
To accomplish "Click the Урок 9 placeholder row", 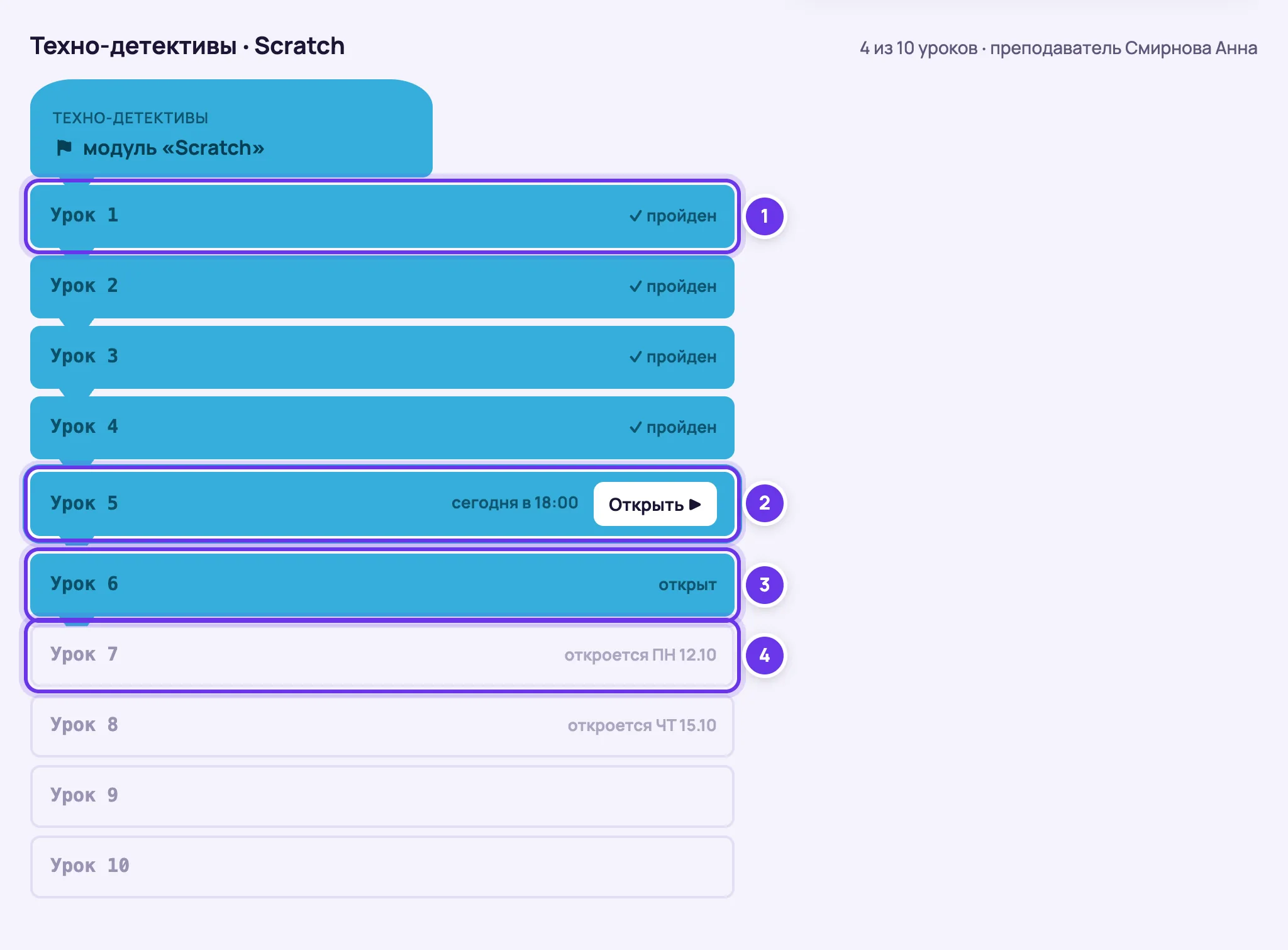I will (x=382, y=796).
